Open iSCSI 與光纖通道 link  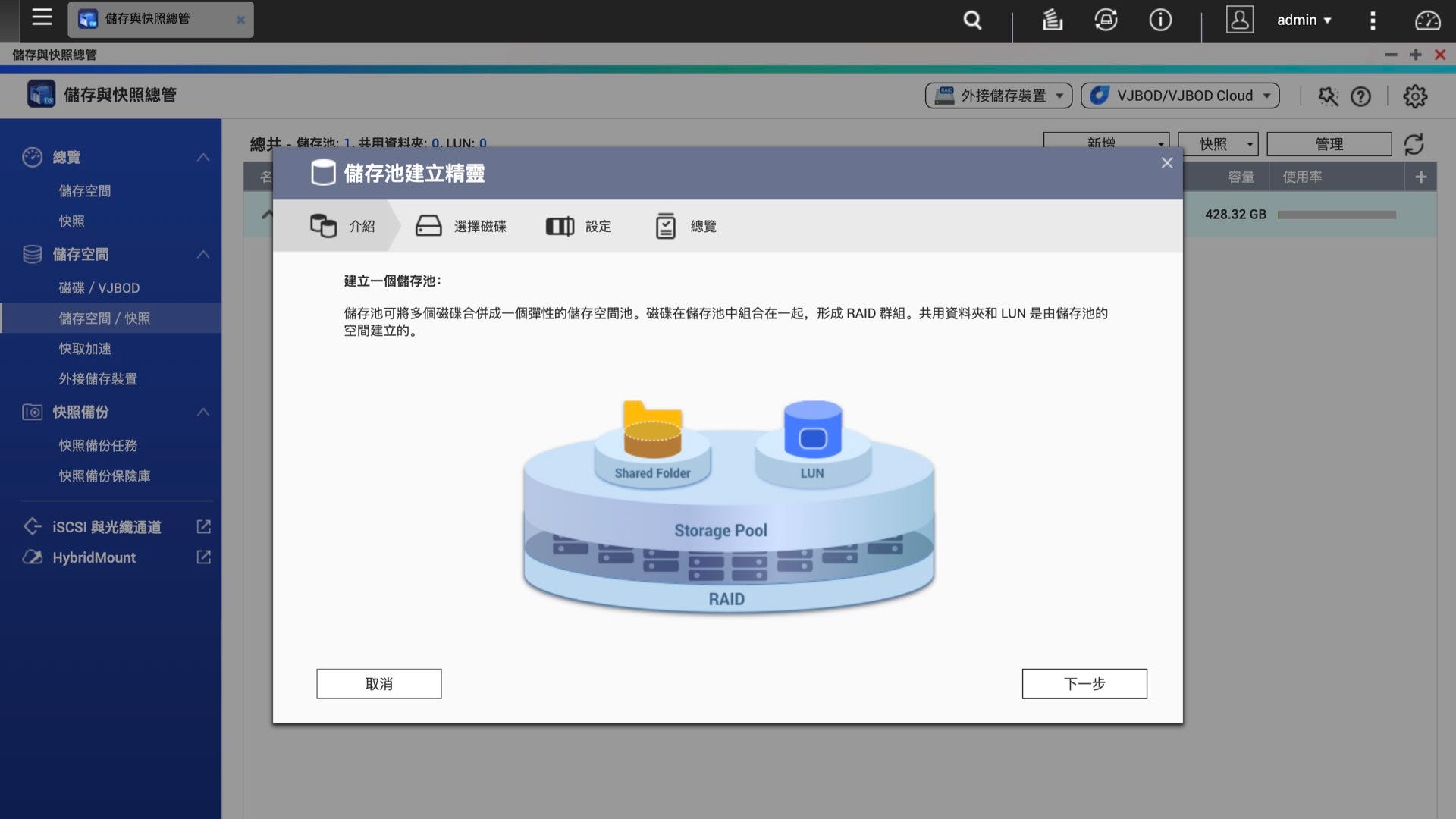(107, 527)
